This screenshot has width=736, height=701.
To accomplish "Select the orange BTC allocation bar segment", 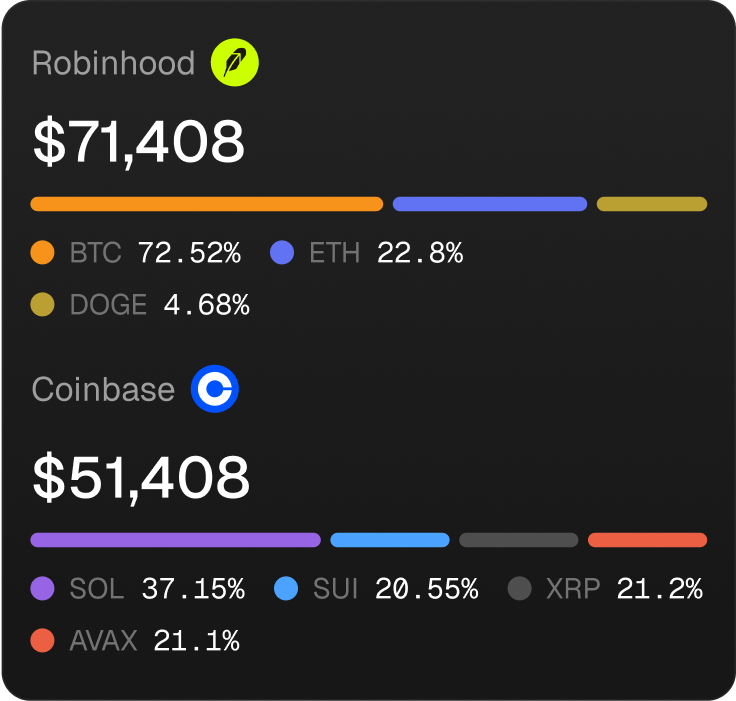I will click(x=206, y=204).
